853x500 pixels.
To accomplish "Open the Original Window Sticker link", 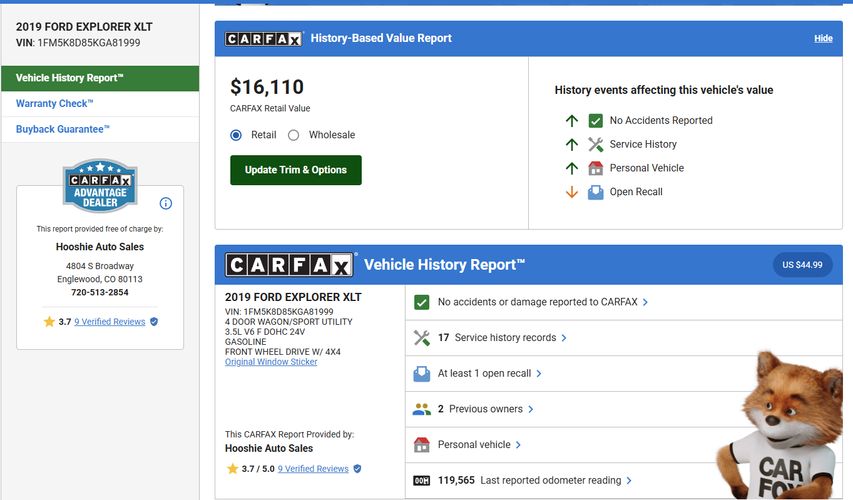I will 271,362.
